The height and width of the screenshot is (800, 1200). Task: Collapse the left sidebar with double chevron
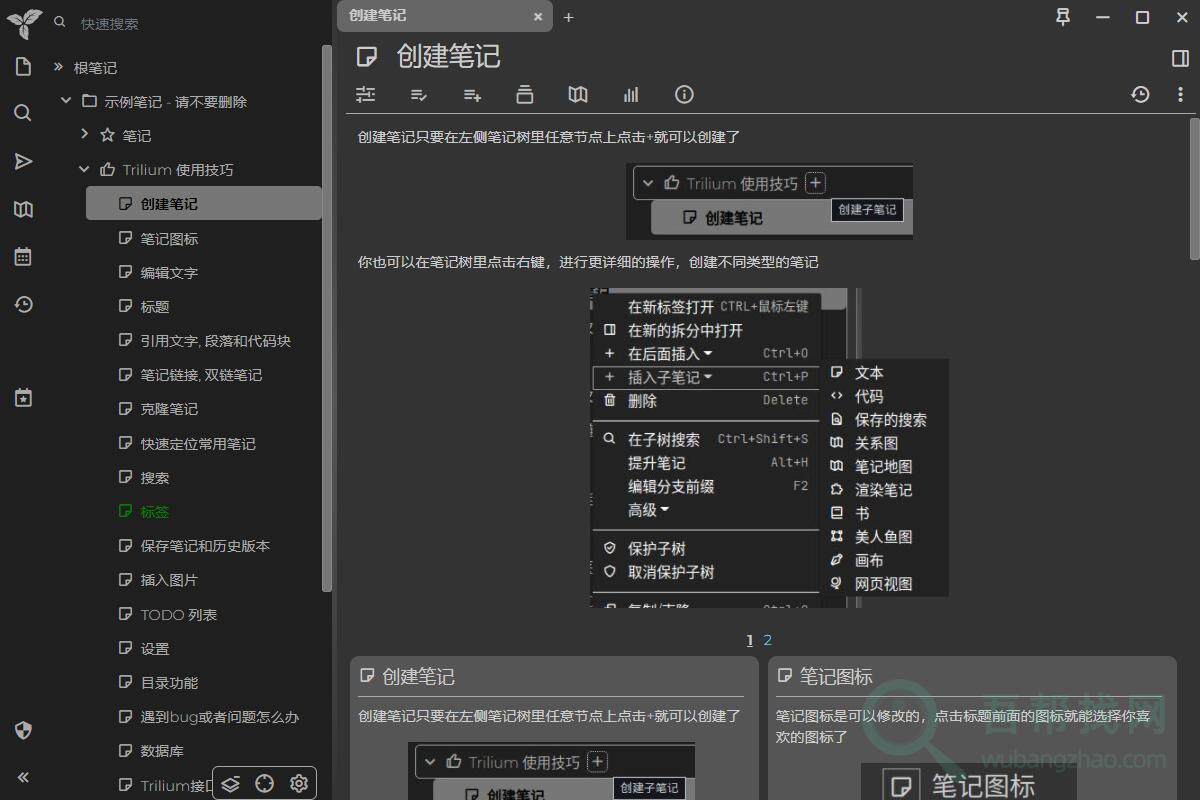pos(23,777)
